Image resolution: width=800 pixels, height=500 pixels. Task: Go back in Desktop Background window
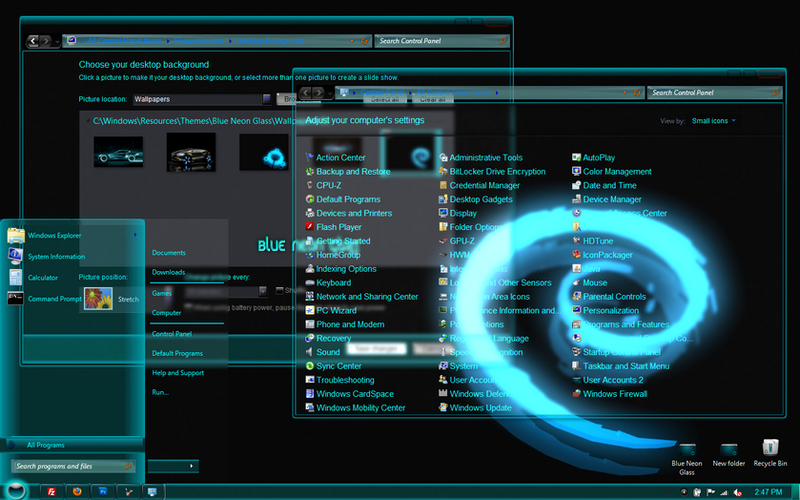point(33,41)
